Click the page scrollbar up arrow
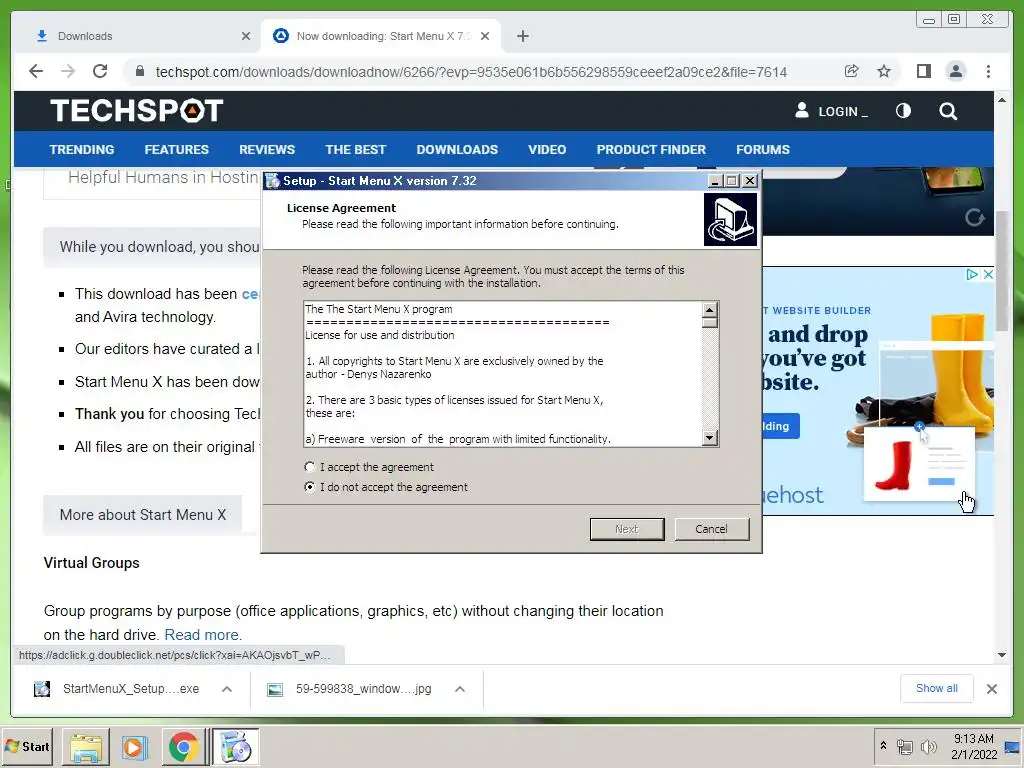This screenshot has width=1024, height=768. pyautogui.click(x=1002, y=100)
